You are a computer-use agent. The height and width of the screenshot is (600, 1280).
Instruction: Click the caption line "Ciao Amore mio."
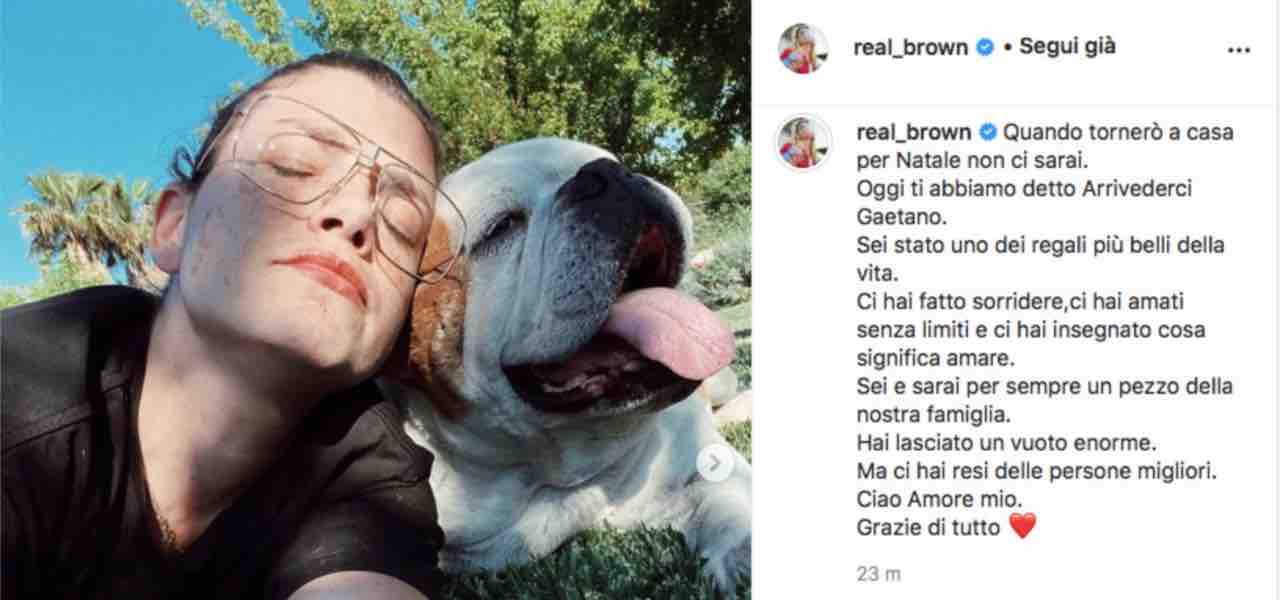[925, 499]
